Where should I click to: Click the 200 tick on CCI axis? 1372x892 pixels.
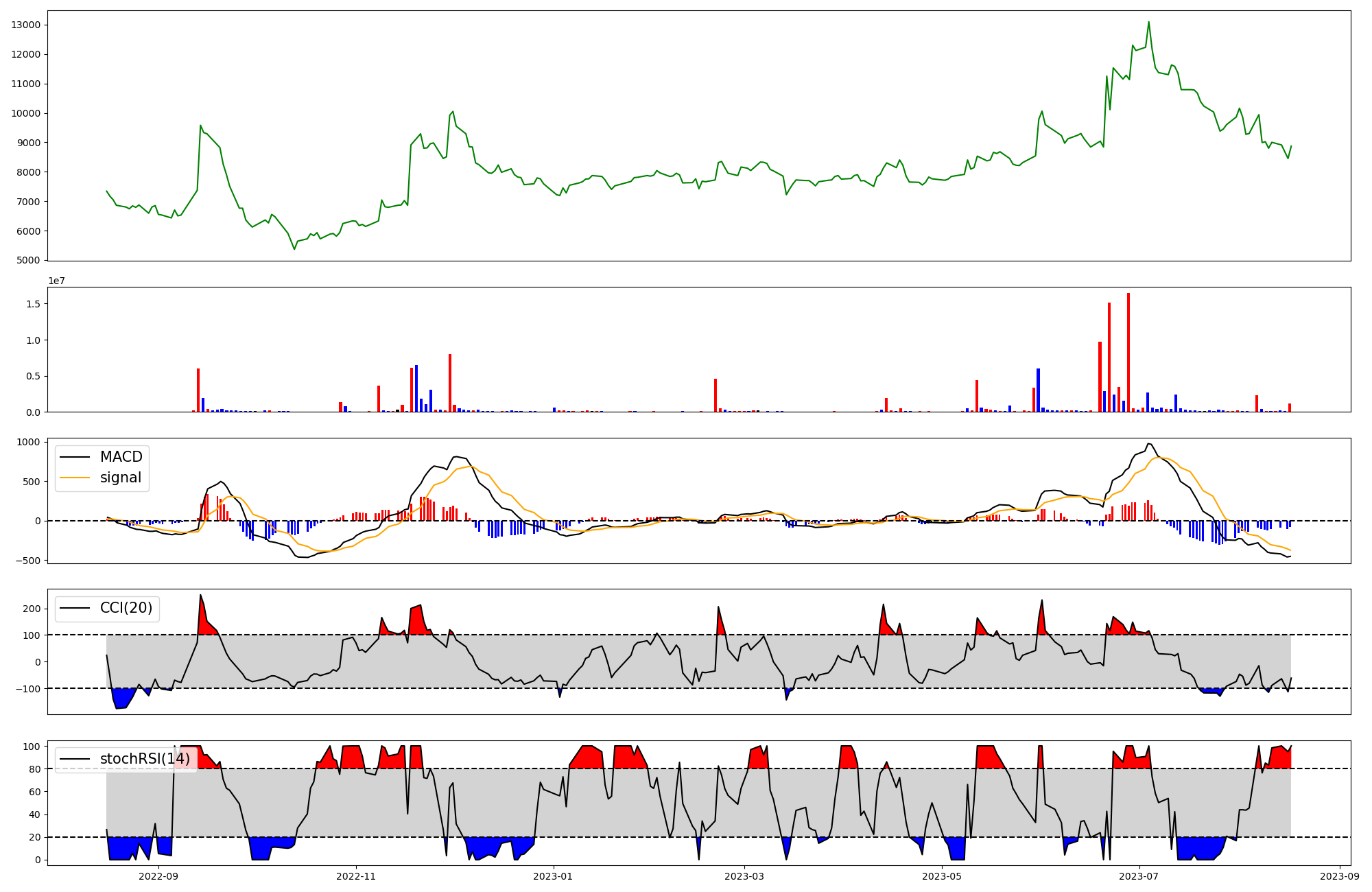coord(32,609)
